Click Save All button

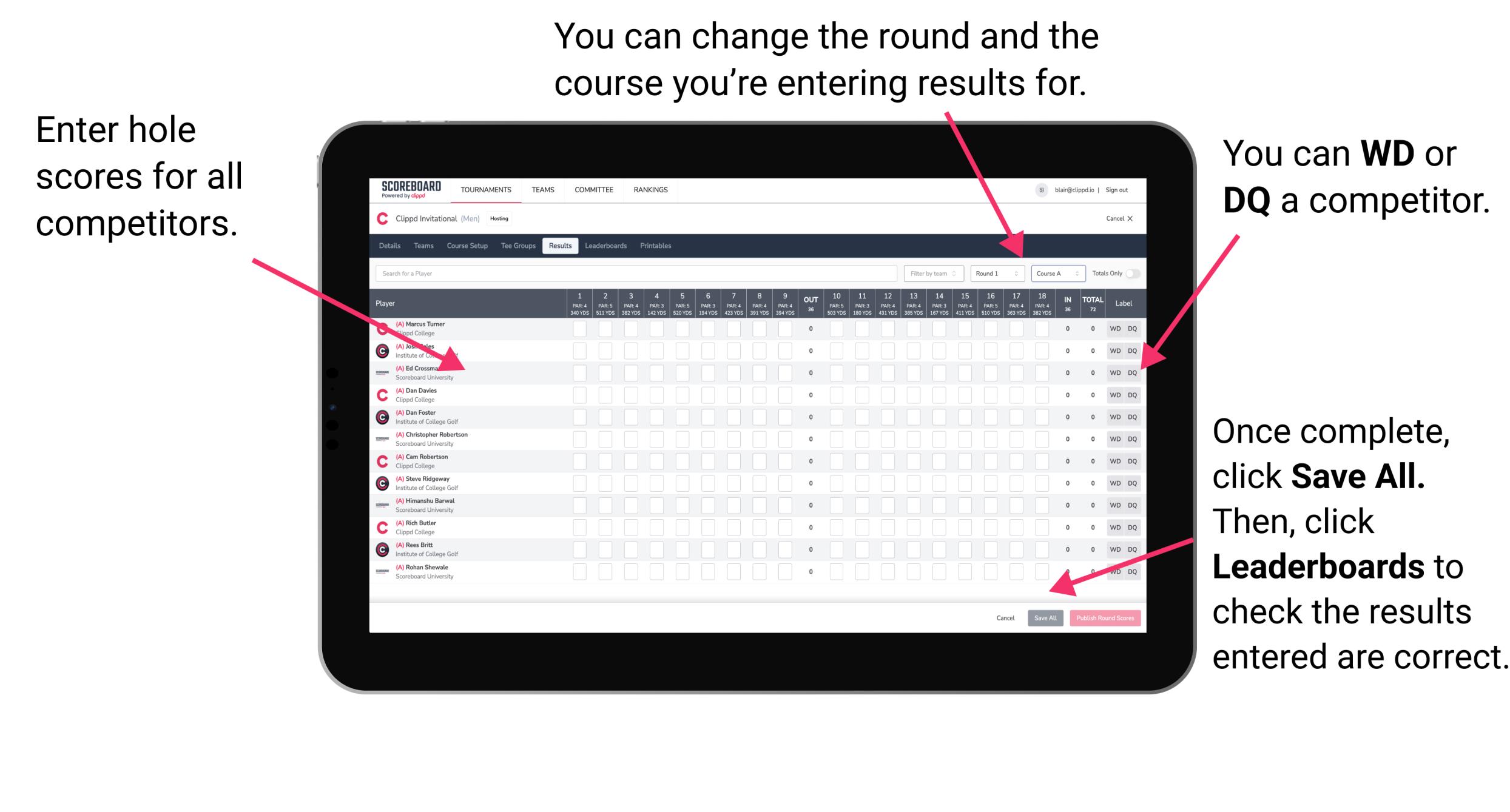tap(1045, 618)
